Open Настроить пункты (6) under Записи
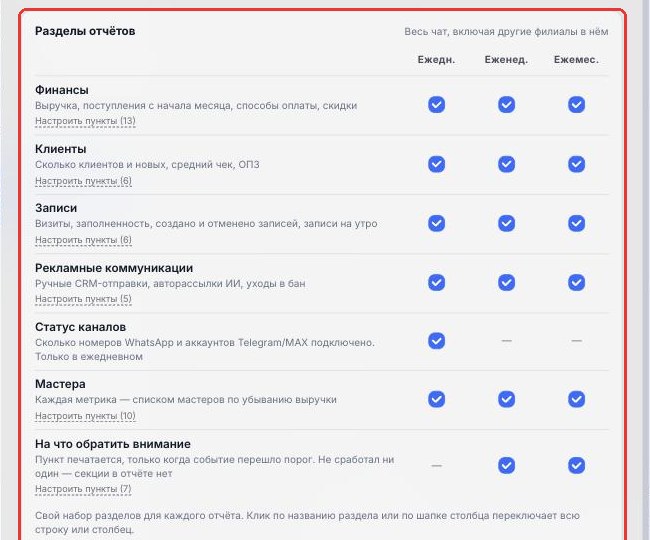The height and width of the screenshot is (540, 650). [83, 240]
